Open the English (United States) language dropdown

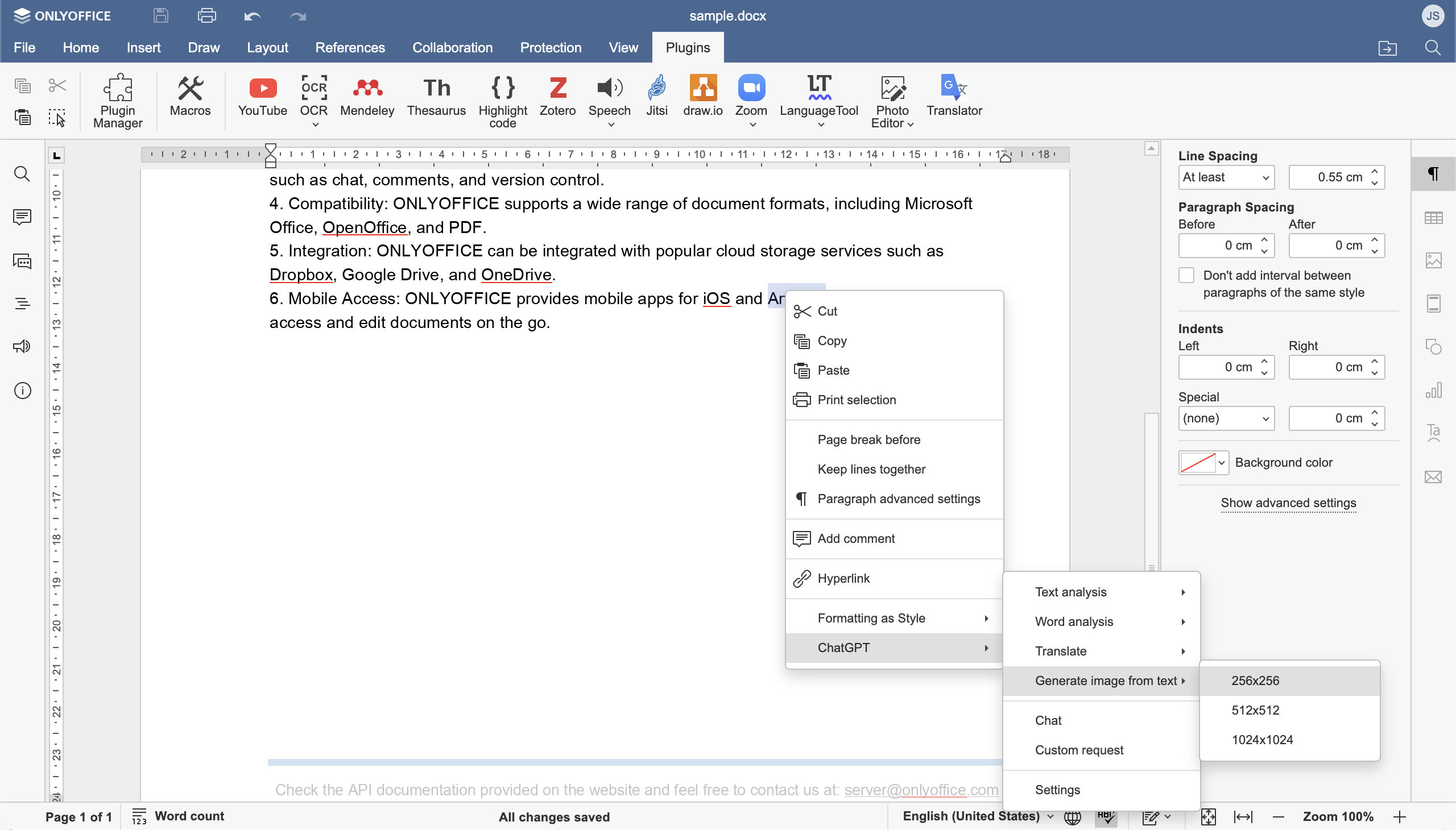pyautogui.click(x=978, y=816)
